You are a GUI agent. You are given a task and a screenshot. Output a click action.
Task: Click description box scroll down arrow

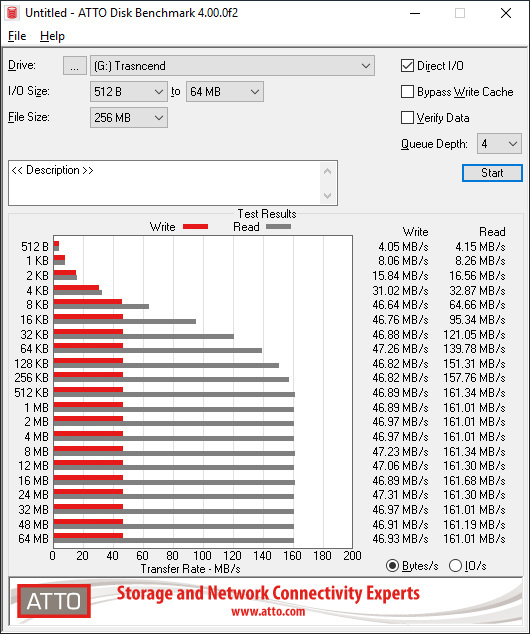(327, 196)
